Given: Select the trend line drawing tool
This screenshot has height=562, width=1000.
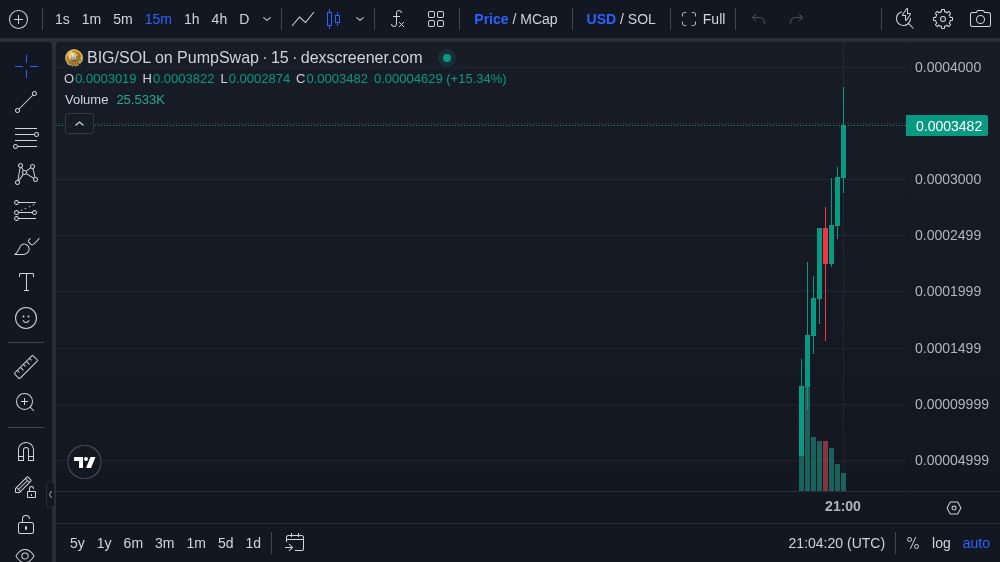Looking at the screenshot, I should [26, 102].
